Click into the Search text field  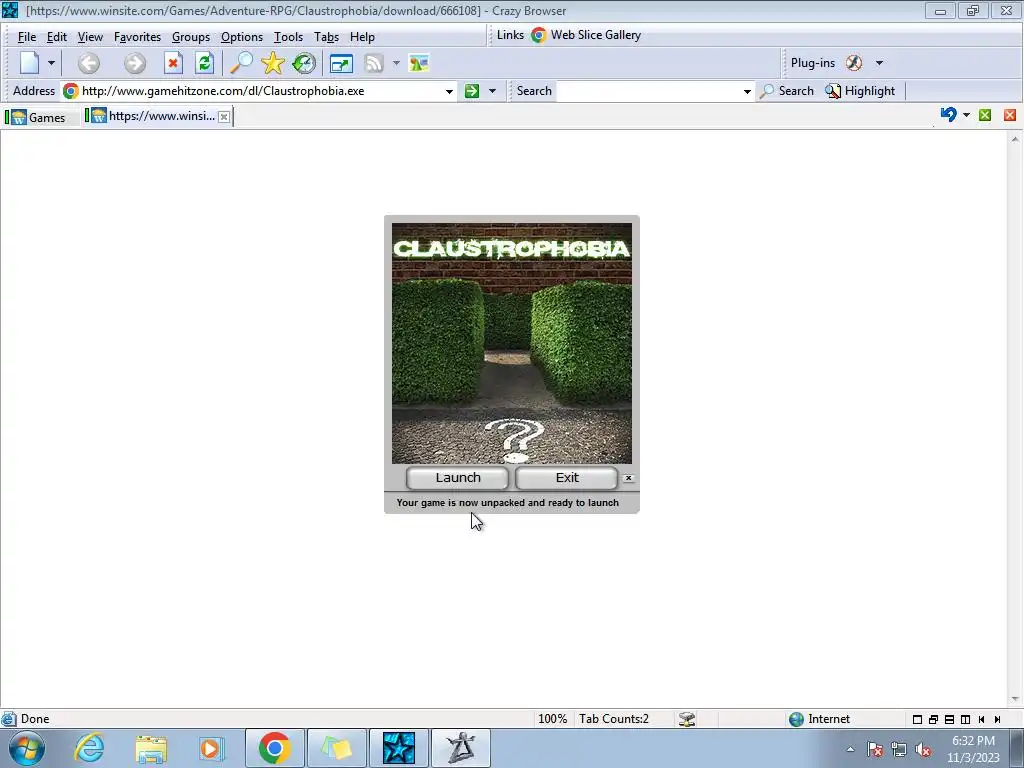pos(648,91)
